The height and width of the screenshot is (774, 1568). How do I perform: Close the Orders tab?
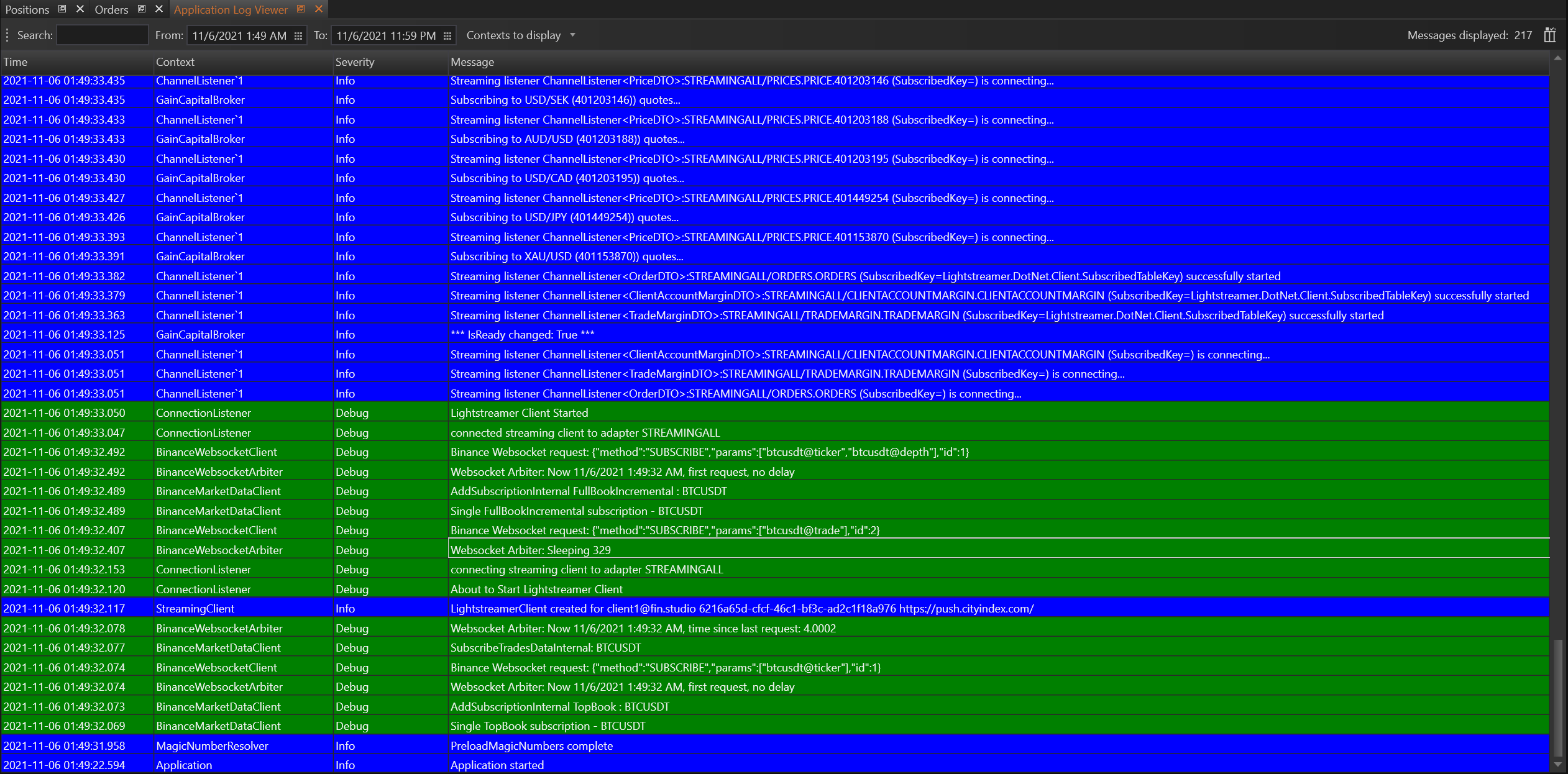(x=159, y=9)
